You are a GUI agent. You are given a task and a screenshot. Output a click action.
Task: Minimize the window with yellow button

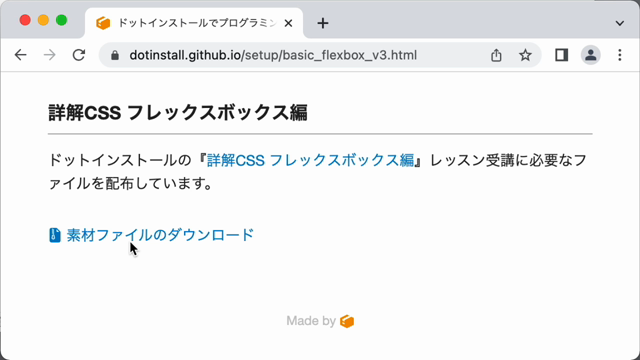coord(43,20)
